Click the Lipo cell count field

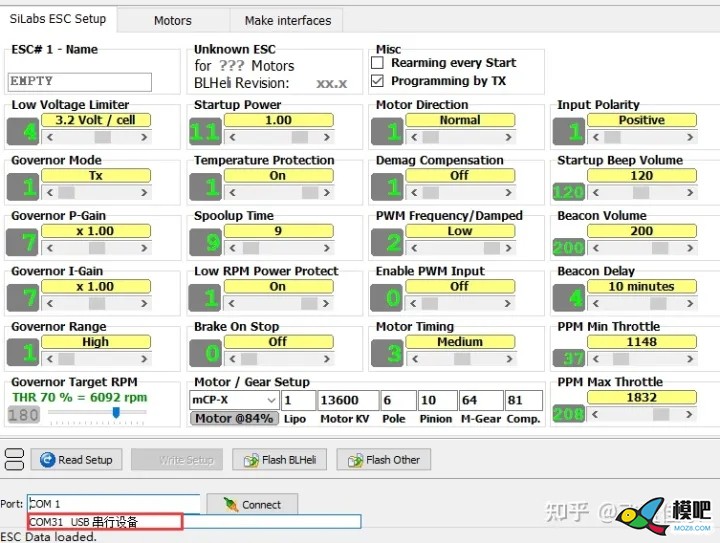click(x=298, y=400)
